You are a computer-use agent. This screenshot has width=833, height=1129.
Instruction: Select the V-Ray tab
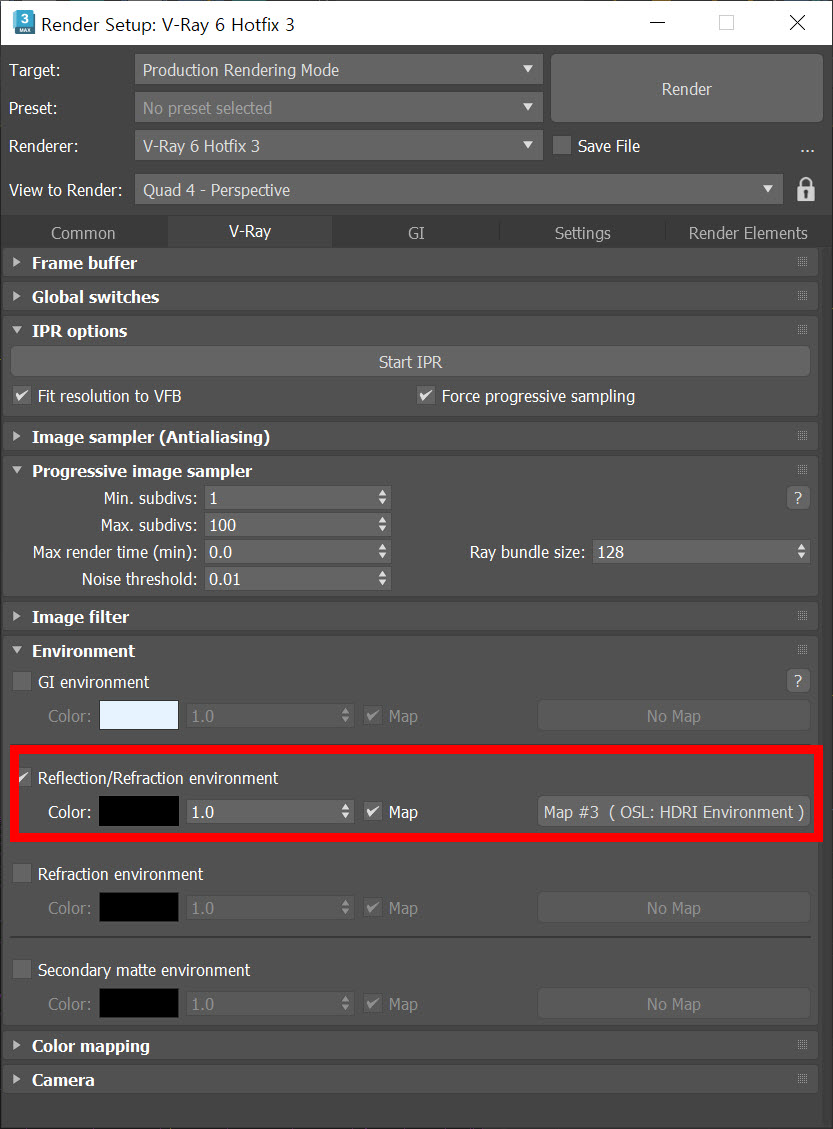point(250,231)
